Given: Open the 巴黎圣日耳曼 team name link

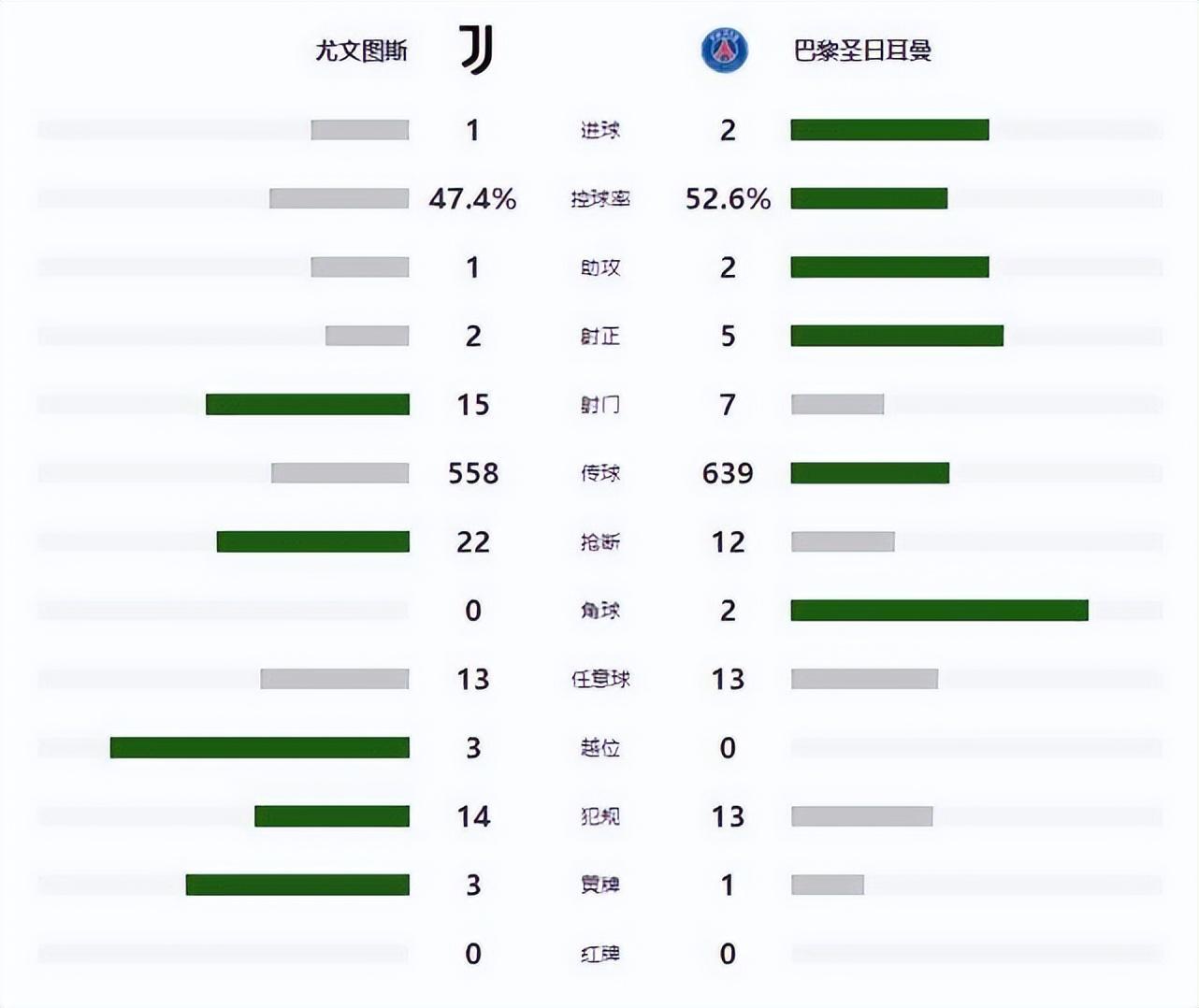Looking at the screenshot, I should 862,50.
